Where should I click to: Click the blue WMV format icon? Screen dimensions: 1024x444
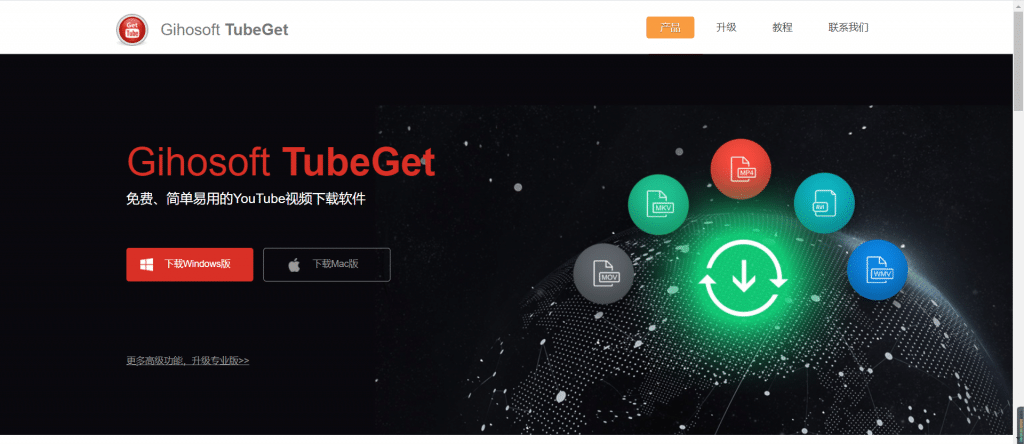878,270
